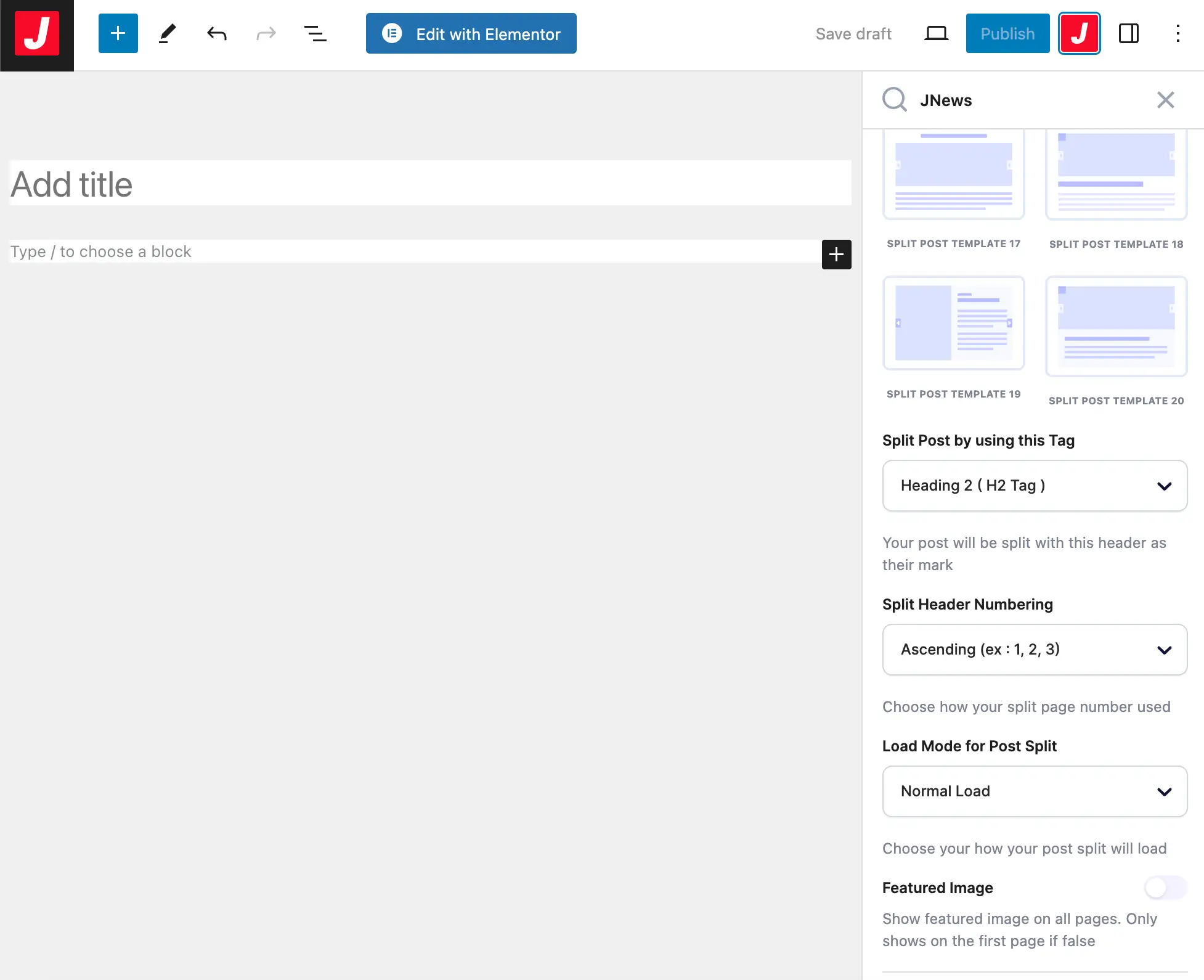Viewport: 1204px width, 980px height.
Task: Select Split Post Template 19 thumbnail
Action: [953, 323]
